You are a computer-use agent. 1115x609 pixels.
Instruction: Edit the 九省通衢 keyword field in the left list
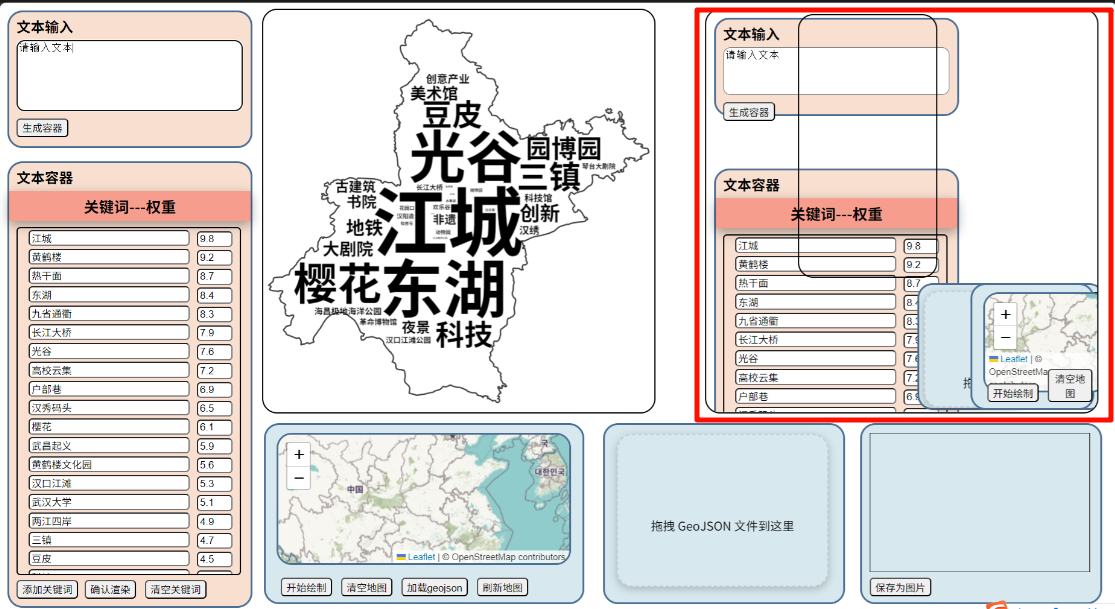tap(109, 314)
